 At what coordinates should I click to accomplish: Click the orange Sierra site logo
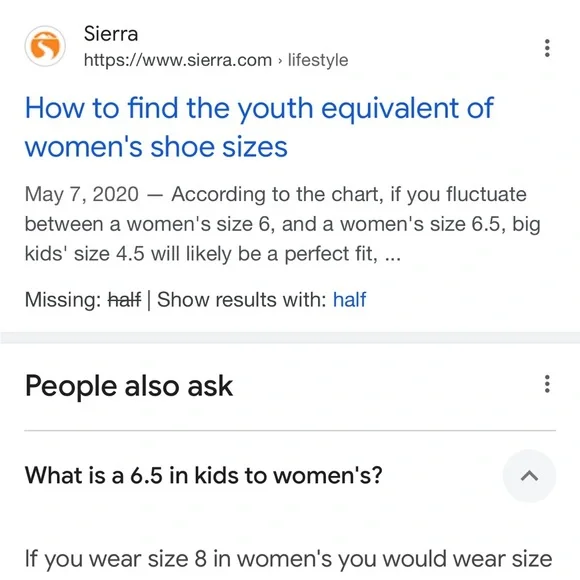pyautogui.click(x=45, y=46)
